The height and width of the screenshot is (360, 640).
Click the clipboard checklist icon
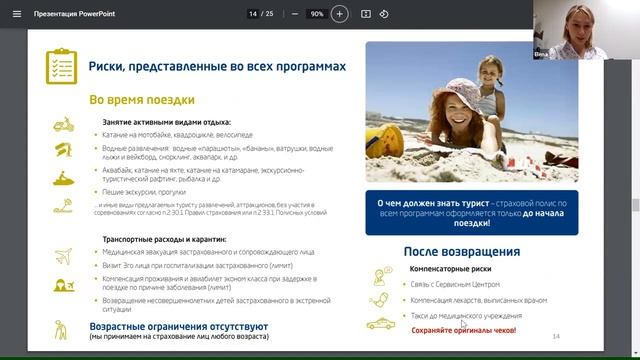[61, 66]
